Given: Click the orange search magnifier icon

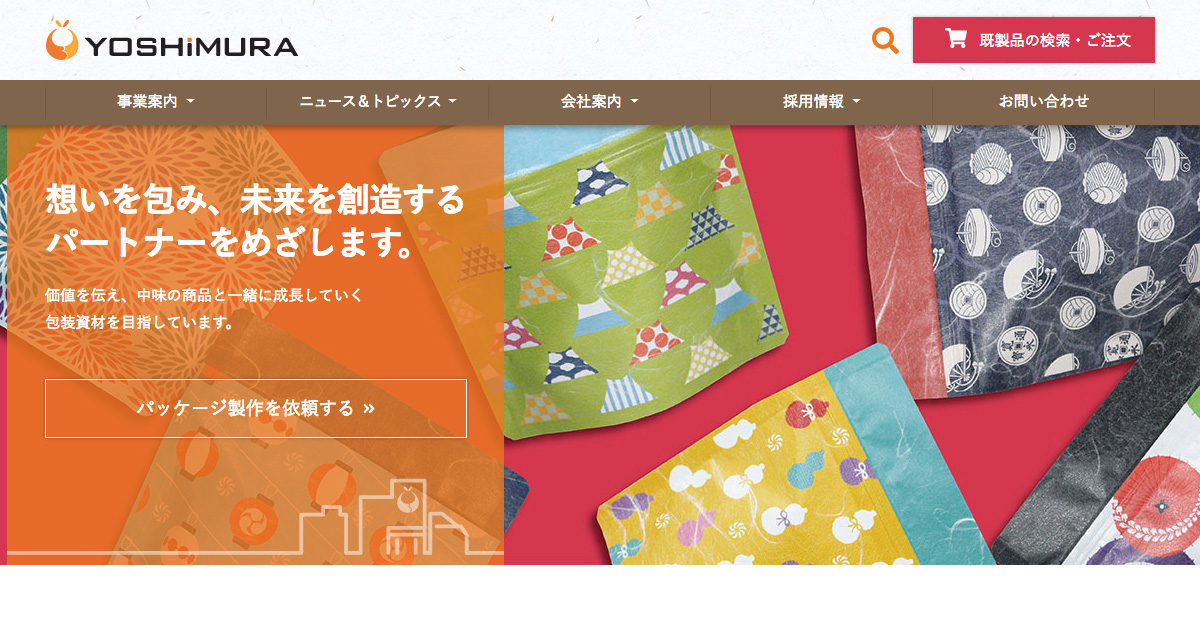Looking at the screenshot, I should pos(885,40).
